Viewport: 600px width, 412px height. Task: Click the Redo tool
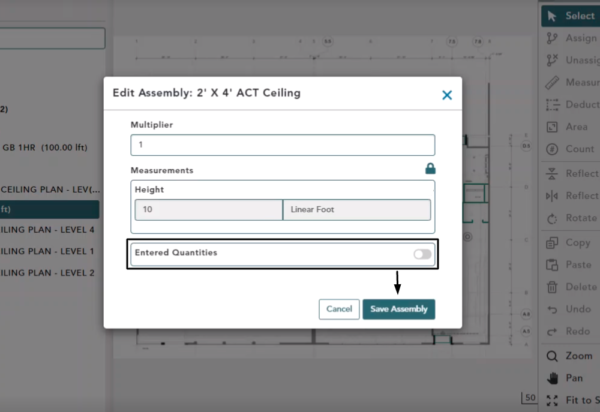pyautogui.click(x=571, y=331)
